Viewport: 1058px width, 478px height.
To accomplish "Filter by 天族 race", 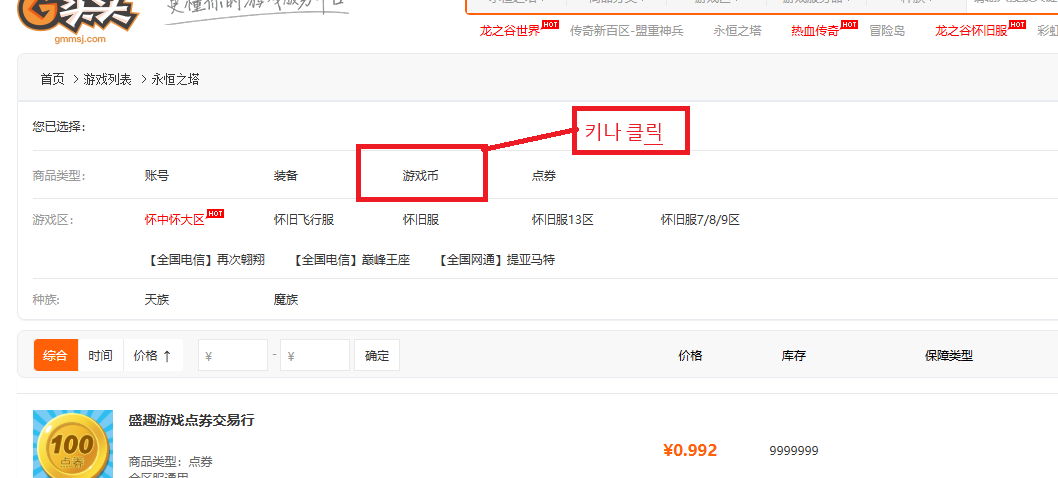I will tap(157, 299).
